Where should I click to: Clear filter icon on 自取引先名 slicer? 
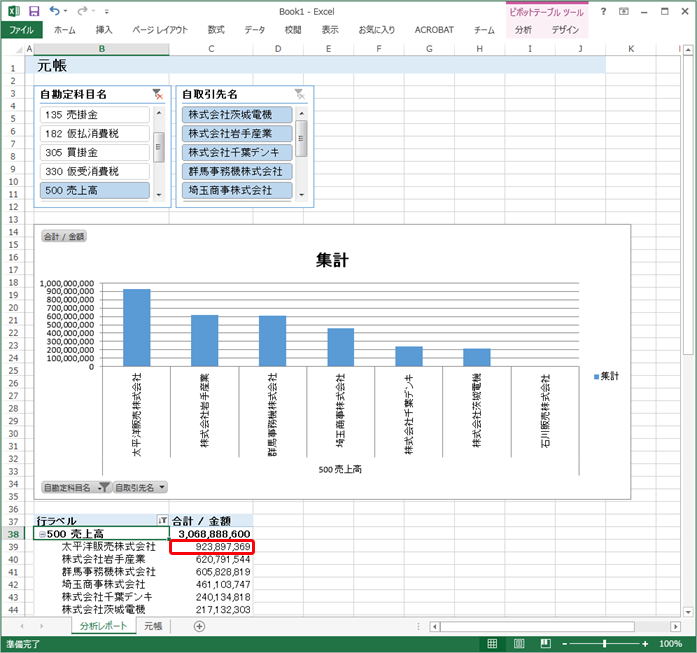[300, 94]
